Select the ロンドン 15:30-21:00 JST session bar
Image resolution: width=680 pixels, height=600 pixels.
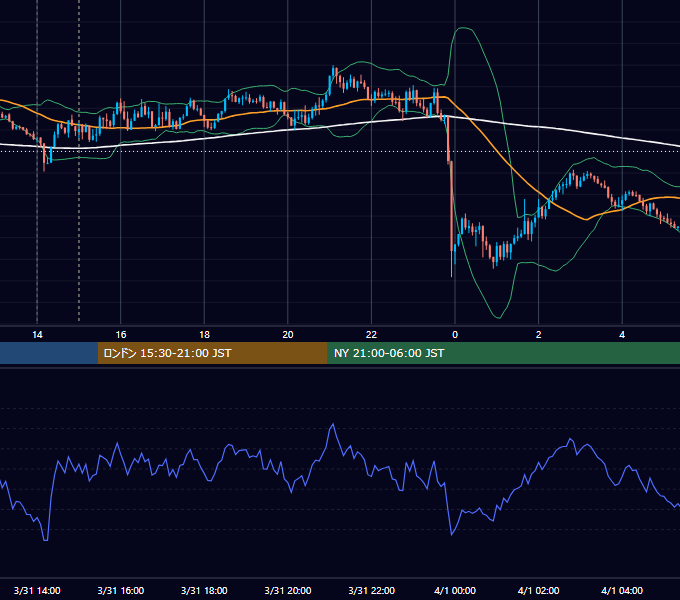pos(212,353)
